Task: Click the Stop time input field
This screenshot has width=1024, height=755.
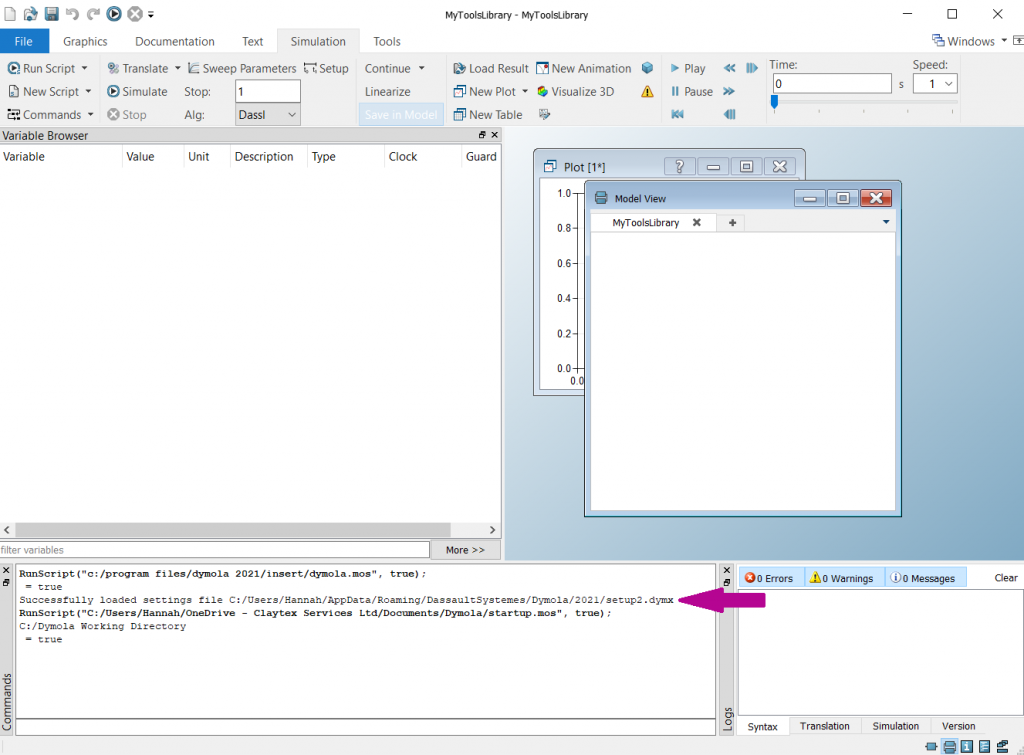Action: pyautogui.click(x=268, y=91)
